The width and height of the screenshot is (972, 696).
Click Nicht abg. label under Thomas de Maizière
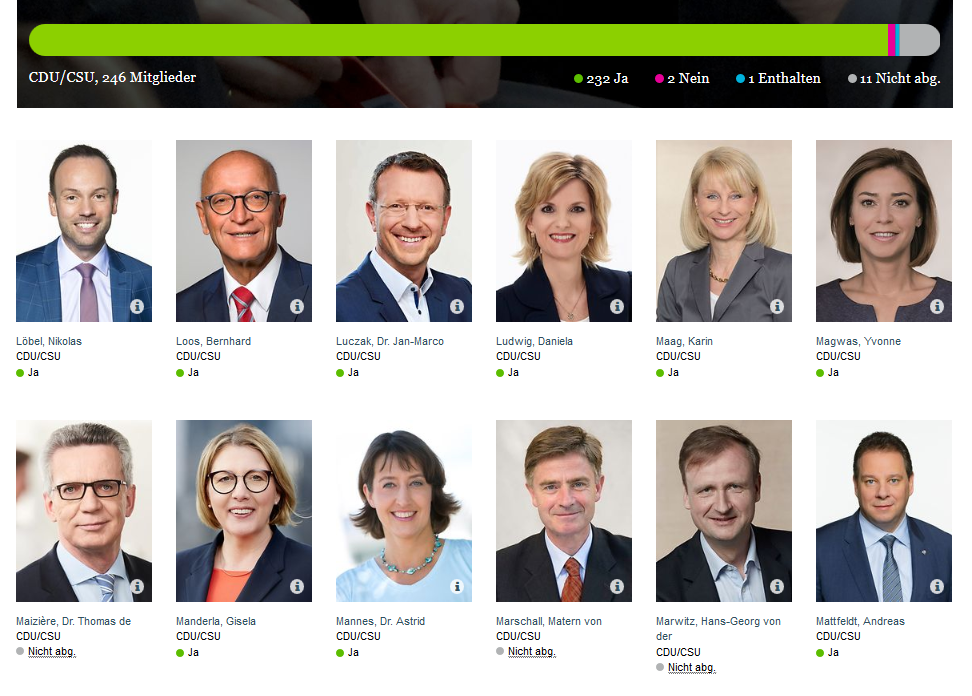[51, 651]
